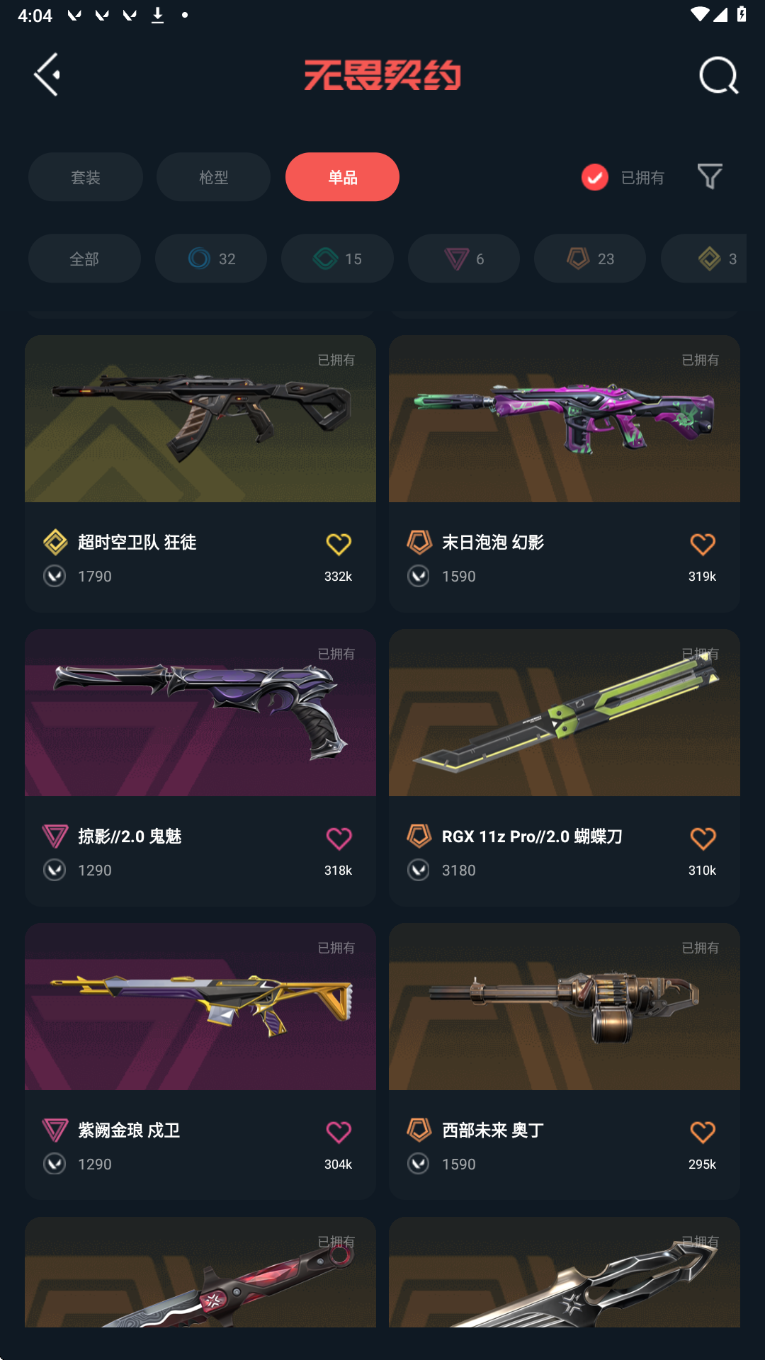Filter by orange tier with 23 items
This screenshot has height=1360, width=765.
(x=590, y=259)
